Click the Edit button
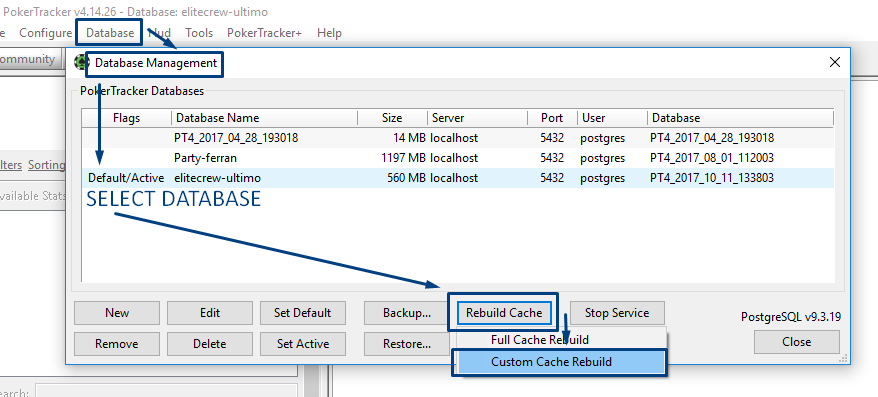 (x=210, y=313)
